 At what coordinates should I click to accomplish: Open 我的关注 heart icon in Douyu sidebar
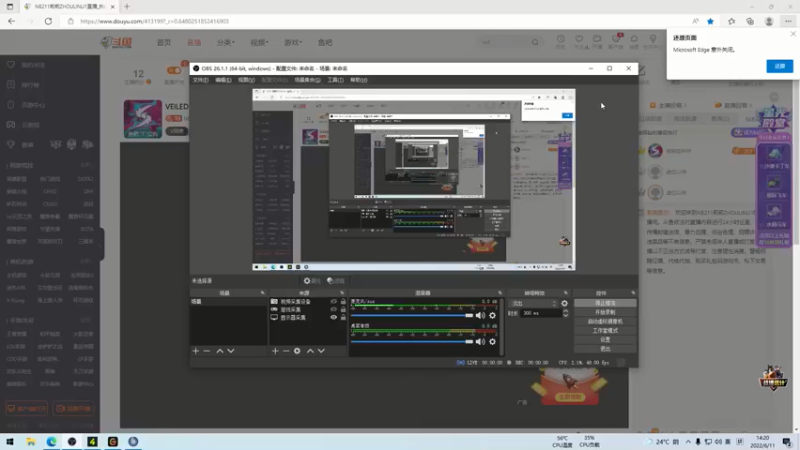pyautogui.click(x=11, y=65)
